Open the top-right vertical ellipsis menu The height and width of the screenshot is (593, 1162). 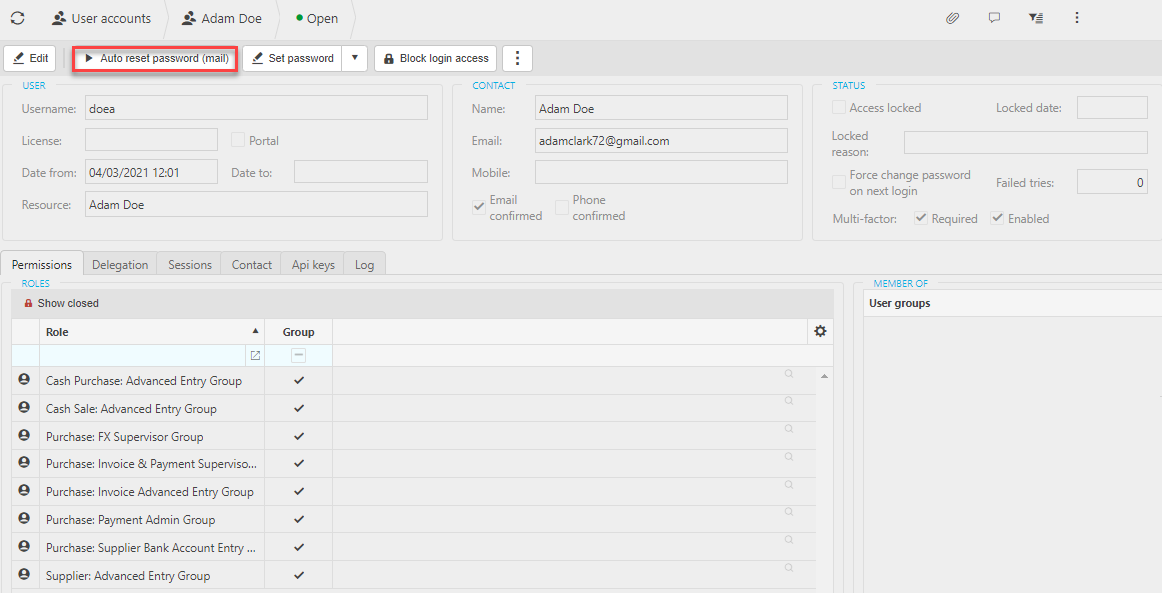[1077, 18]
